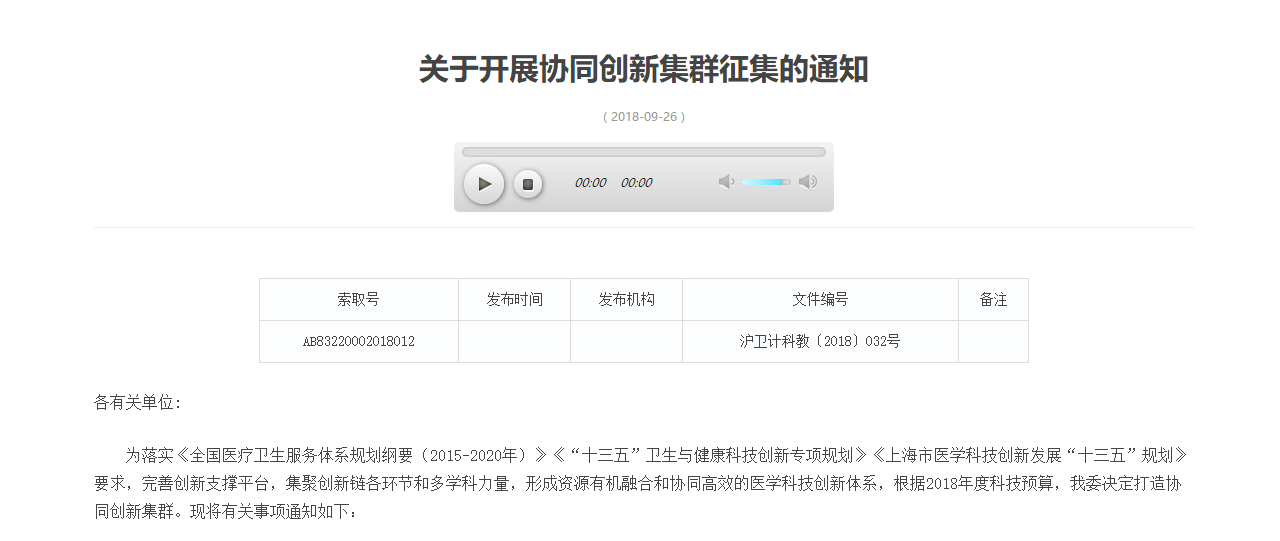Click the low volume speaker icon
Viewport: 1280px width, 541px height.
726,182
